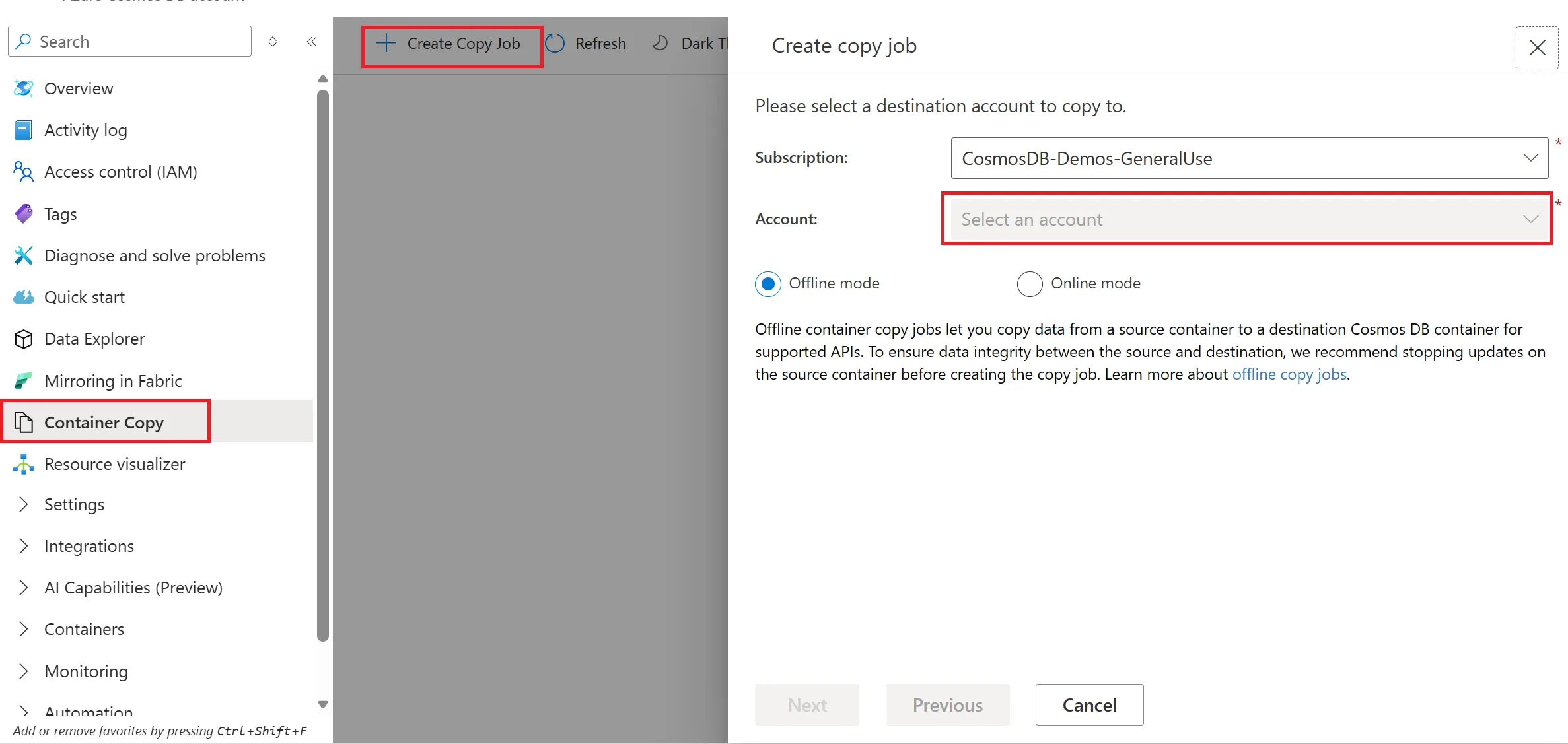Viewport: 1568px width, 744px height.
Task: Select the Container Copy menu entry
Action: (x=157, y=423)
